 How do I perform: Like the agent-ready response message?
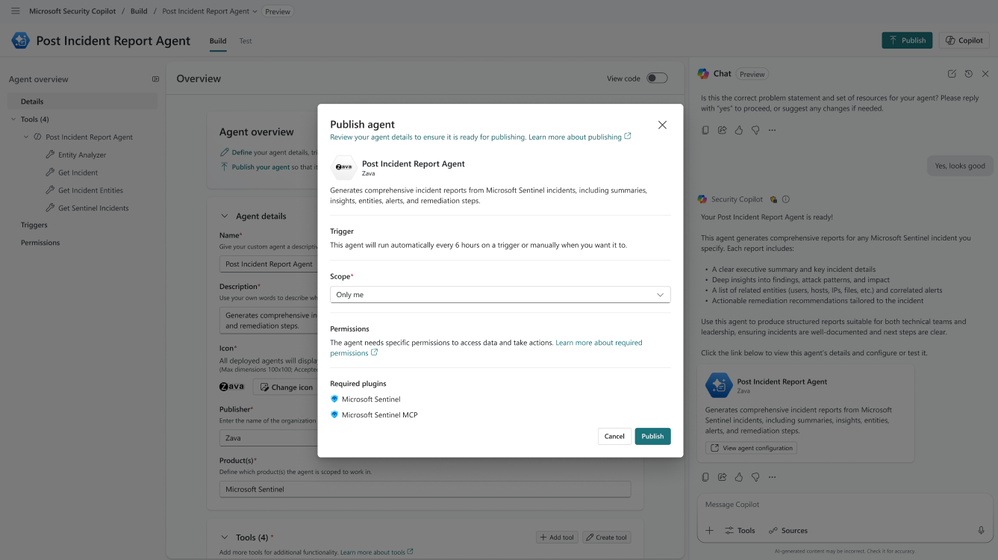coord(738,477)
